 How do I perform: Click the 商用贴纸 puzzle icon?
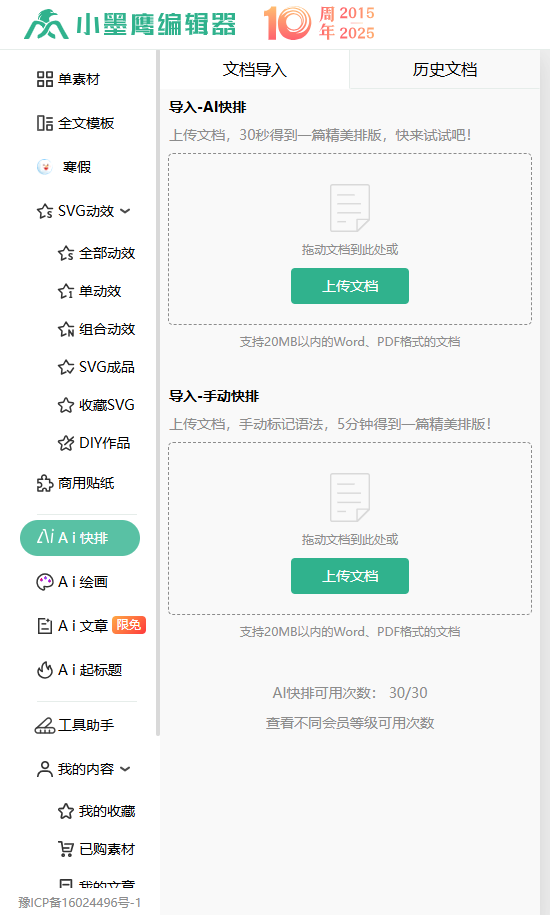click(45, 483)
